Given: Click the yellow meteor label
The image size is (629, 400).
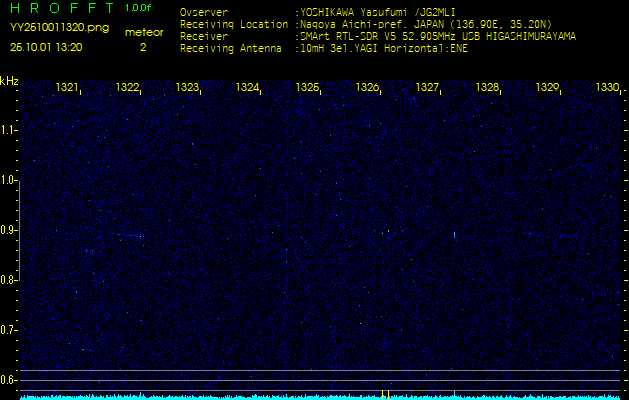Looking at the screenshot, I should coord(143,32).
